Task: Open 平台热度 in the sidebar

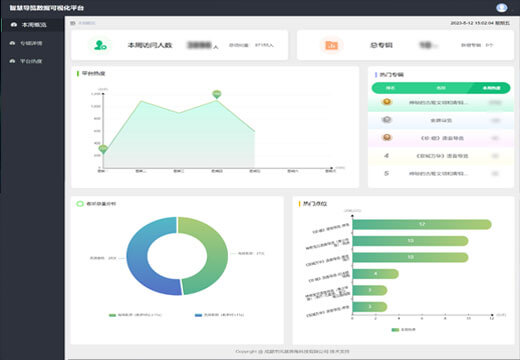Action: pyautogui.click(x=32, y=61)
